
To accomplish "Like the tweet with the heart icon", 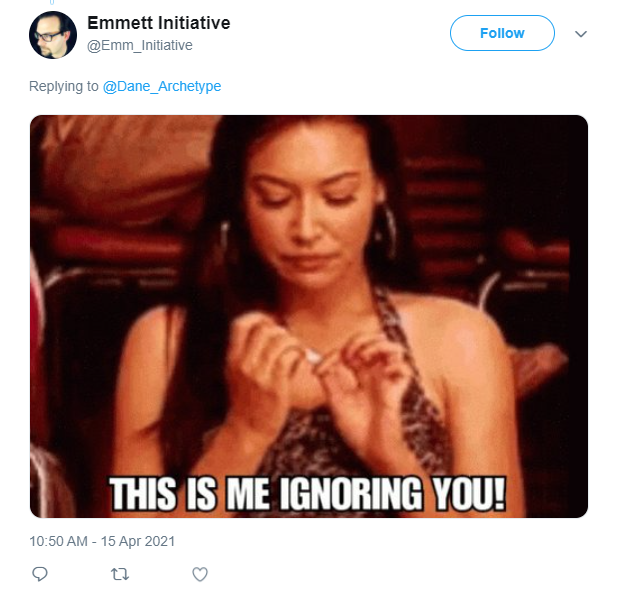I will coord(200,574).
